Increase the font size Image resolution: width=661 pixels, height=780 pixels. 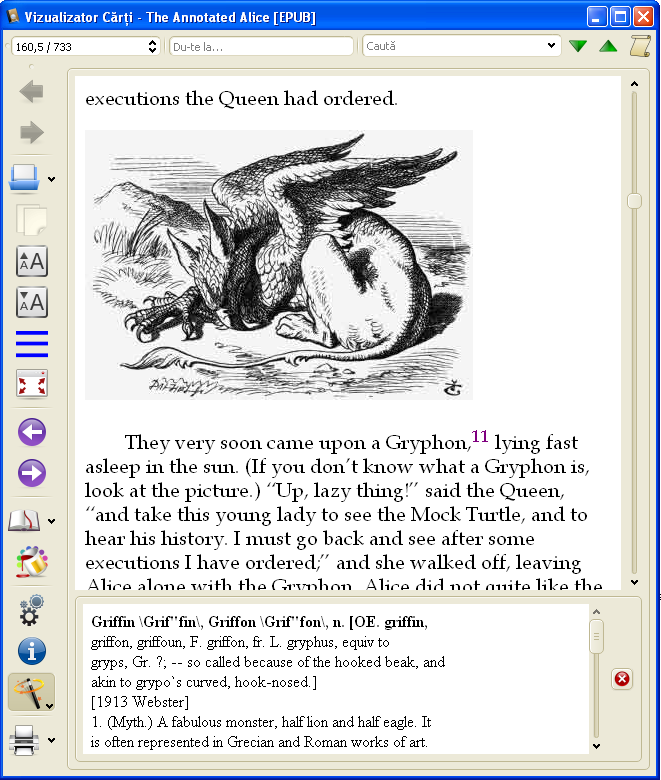[x=32, y=261]
